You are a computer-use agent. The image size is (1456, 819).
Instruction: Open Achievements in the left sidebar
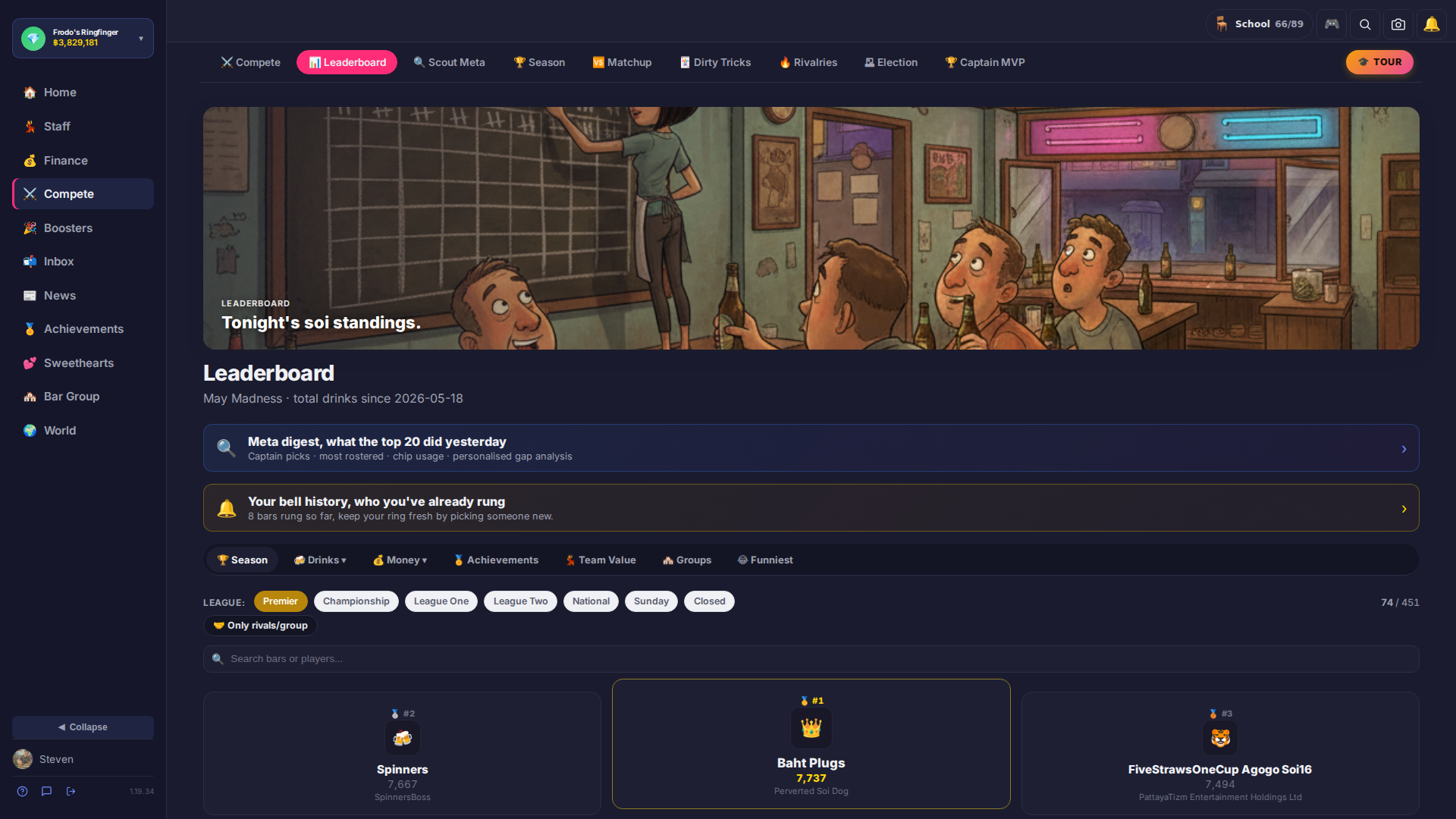point(83,329)
